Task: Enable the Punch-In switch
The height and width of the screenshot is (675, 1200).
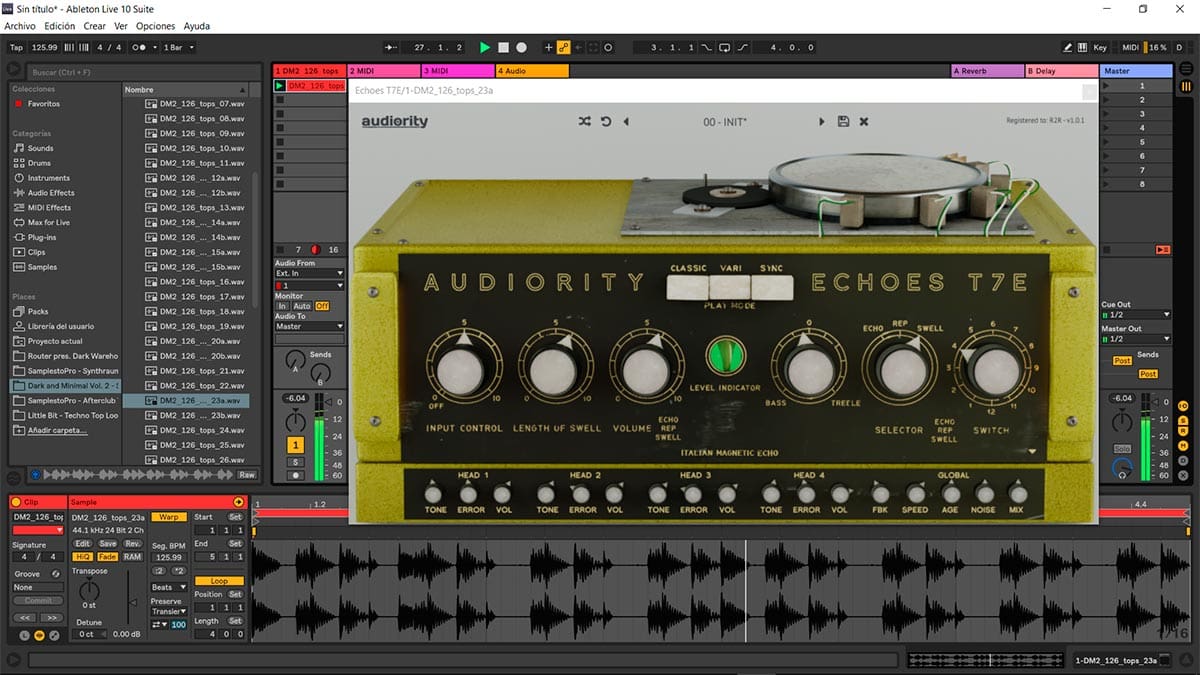Action: (708, 47)
